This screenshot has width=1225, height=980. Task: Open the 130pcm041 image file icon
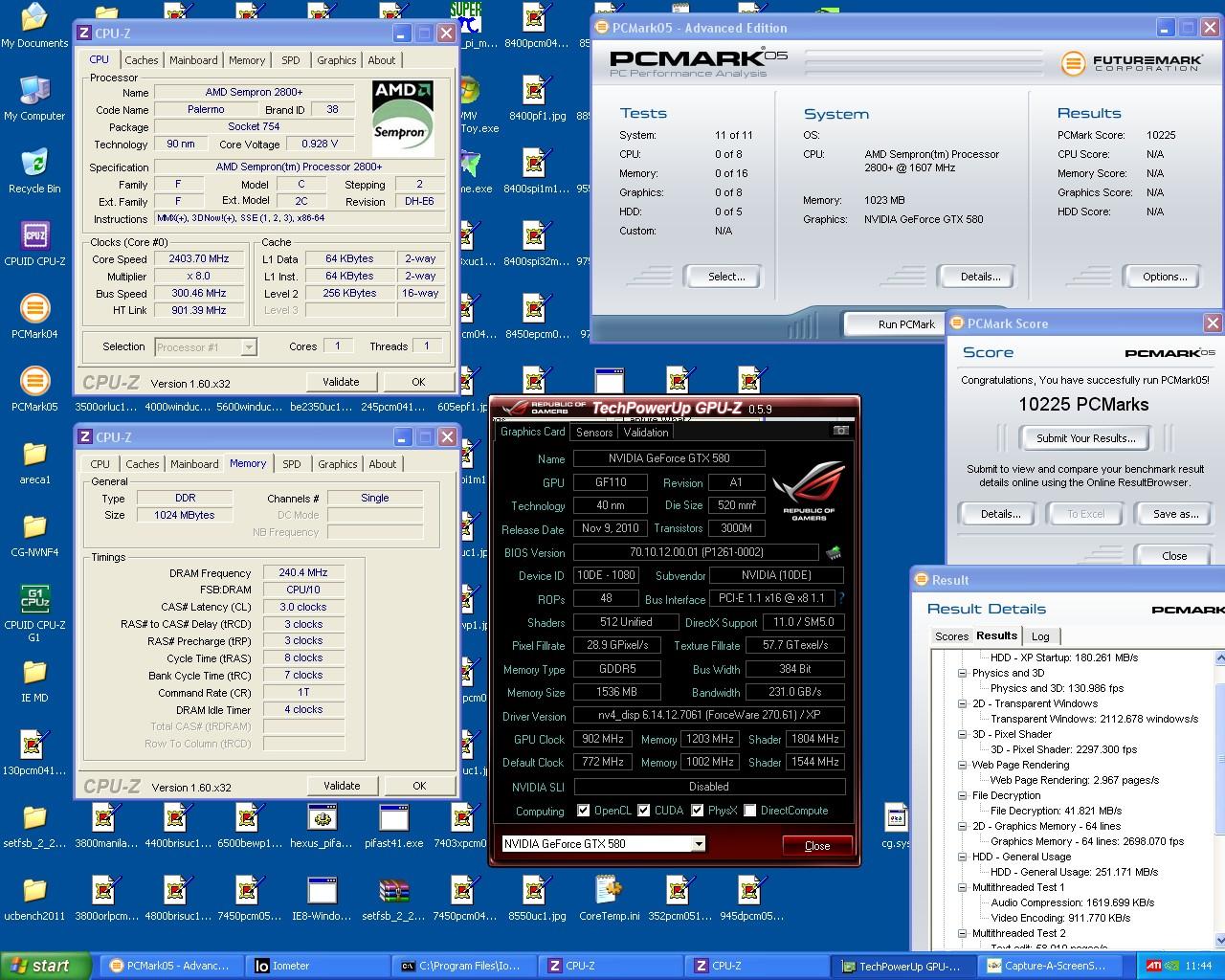(x=34, y=751)
